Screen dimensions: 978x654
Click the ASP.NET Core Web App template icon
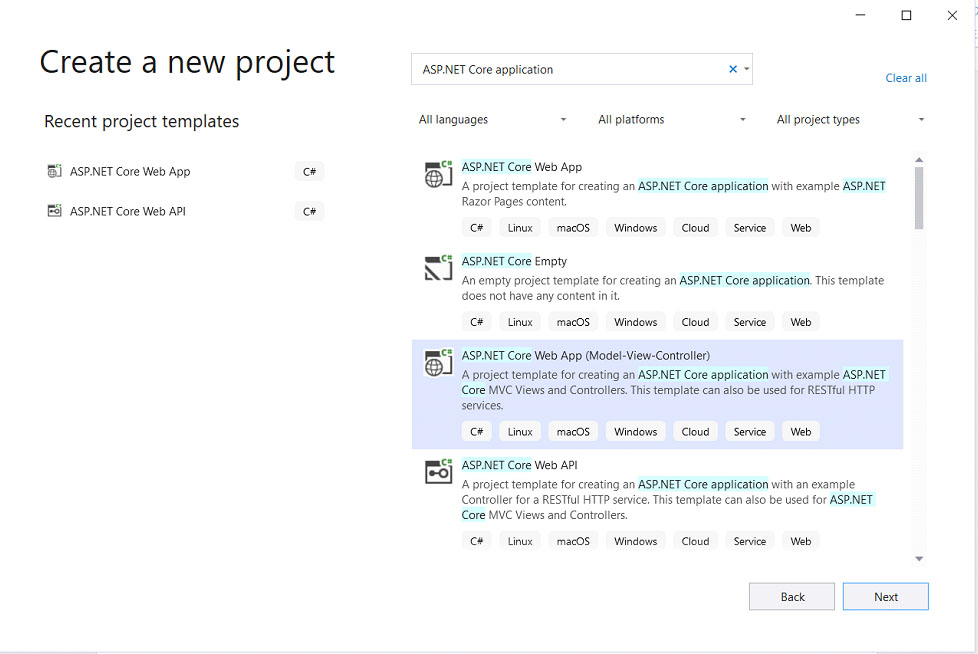point(438,175)
